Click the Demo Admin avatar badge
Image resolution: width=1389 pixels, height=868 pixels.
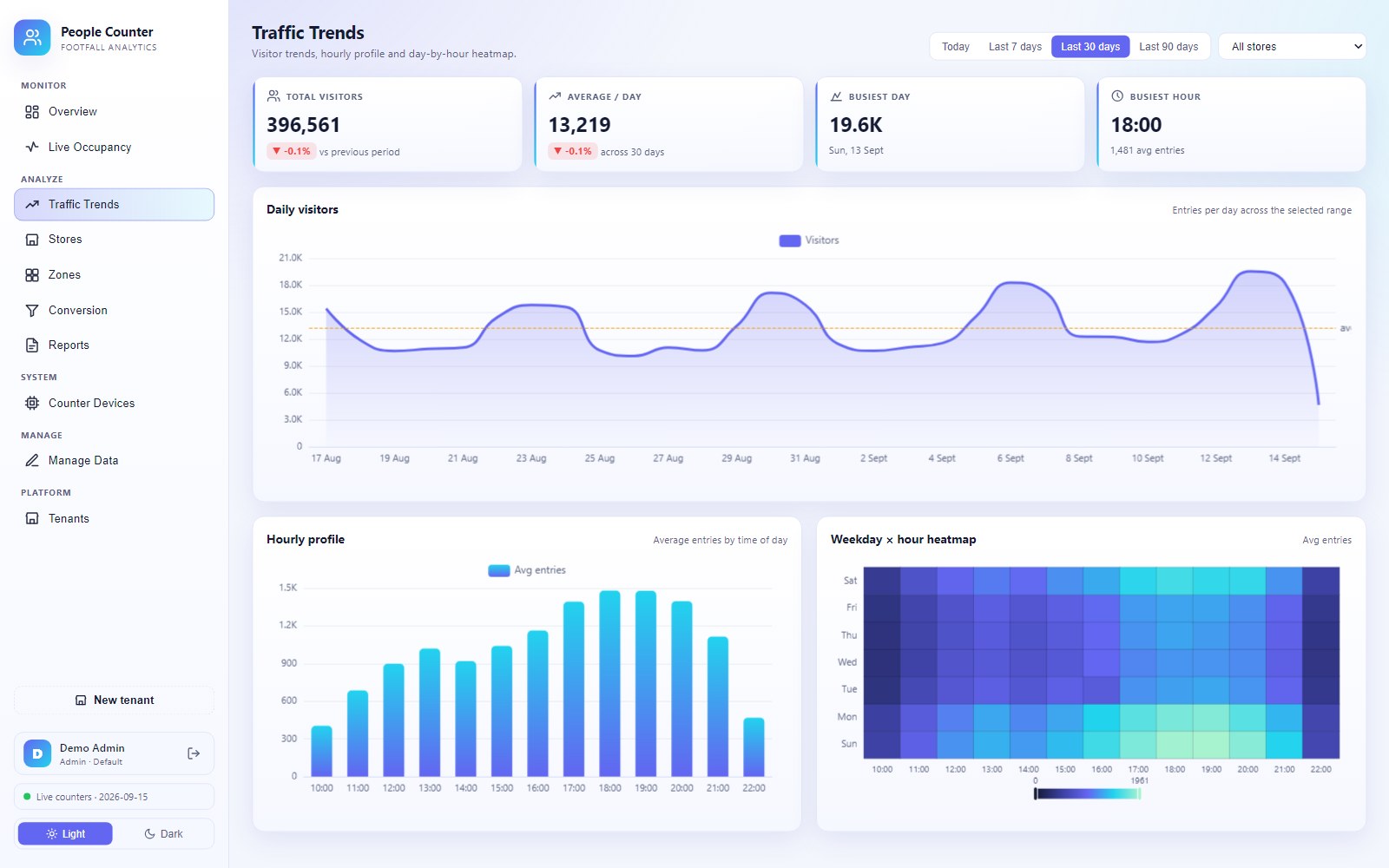(x=37, y=753)
